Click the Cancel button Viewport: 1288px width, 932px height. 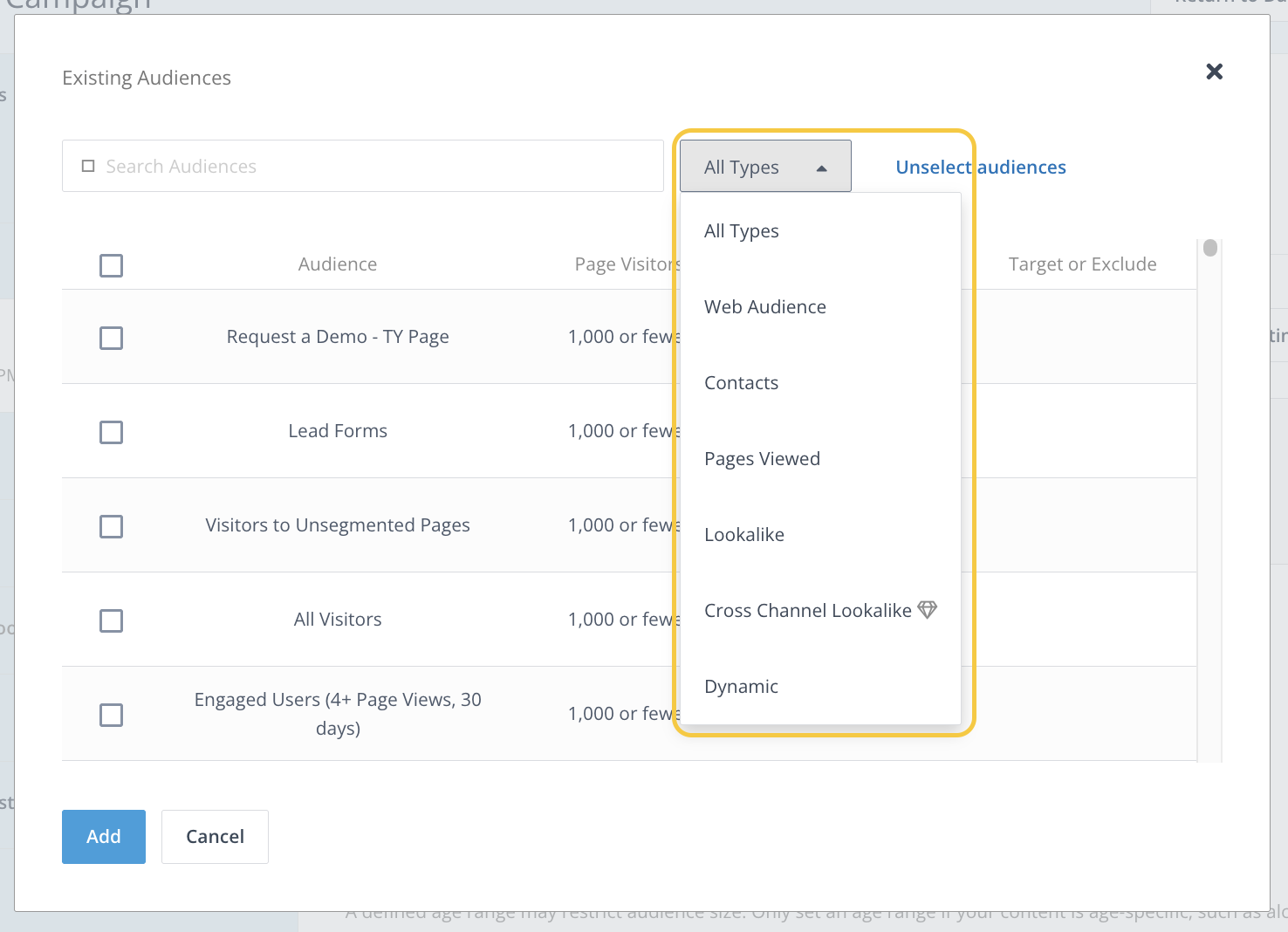point(215,837)
